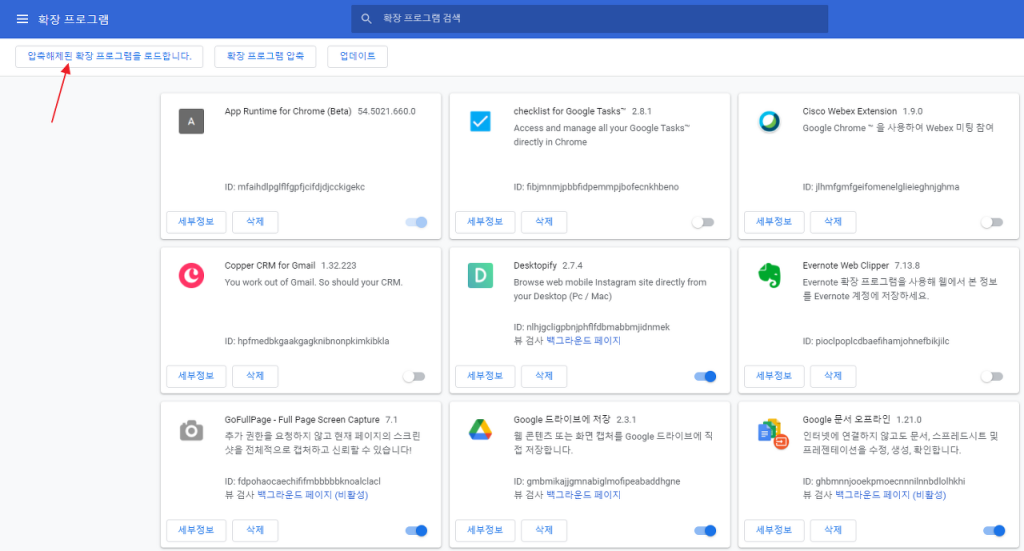
Task: Open 세부정보 for Cisco Webex Extension
Action: [x=774, y=222]
